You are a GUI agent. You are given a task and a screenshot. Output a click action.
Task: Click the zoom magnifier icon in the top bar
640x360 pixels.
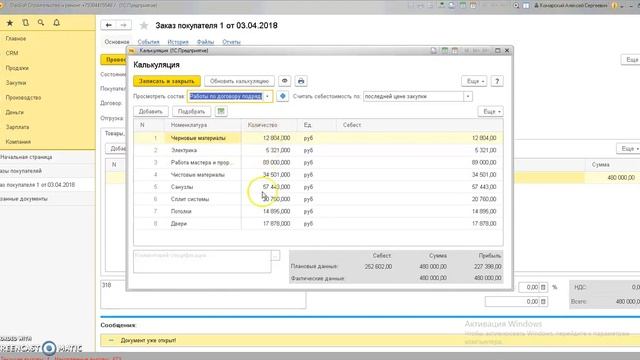pos(516,5)
